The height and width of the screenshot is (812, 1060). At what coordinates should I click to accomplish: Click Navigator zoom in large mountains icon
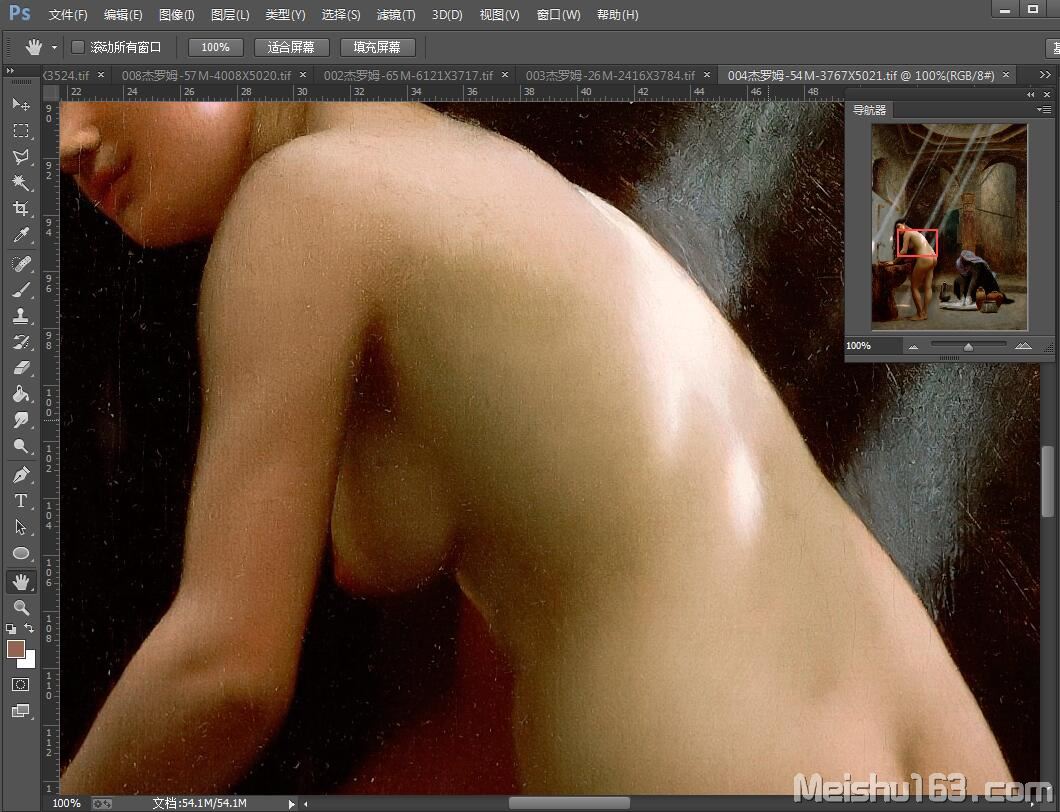[1023, 345]
